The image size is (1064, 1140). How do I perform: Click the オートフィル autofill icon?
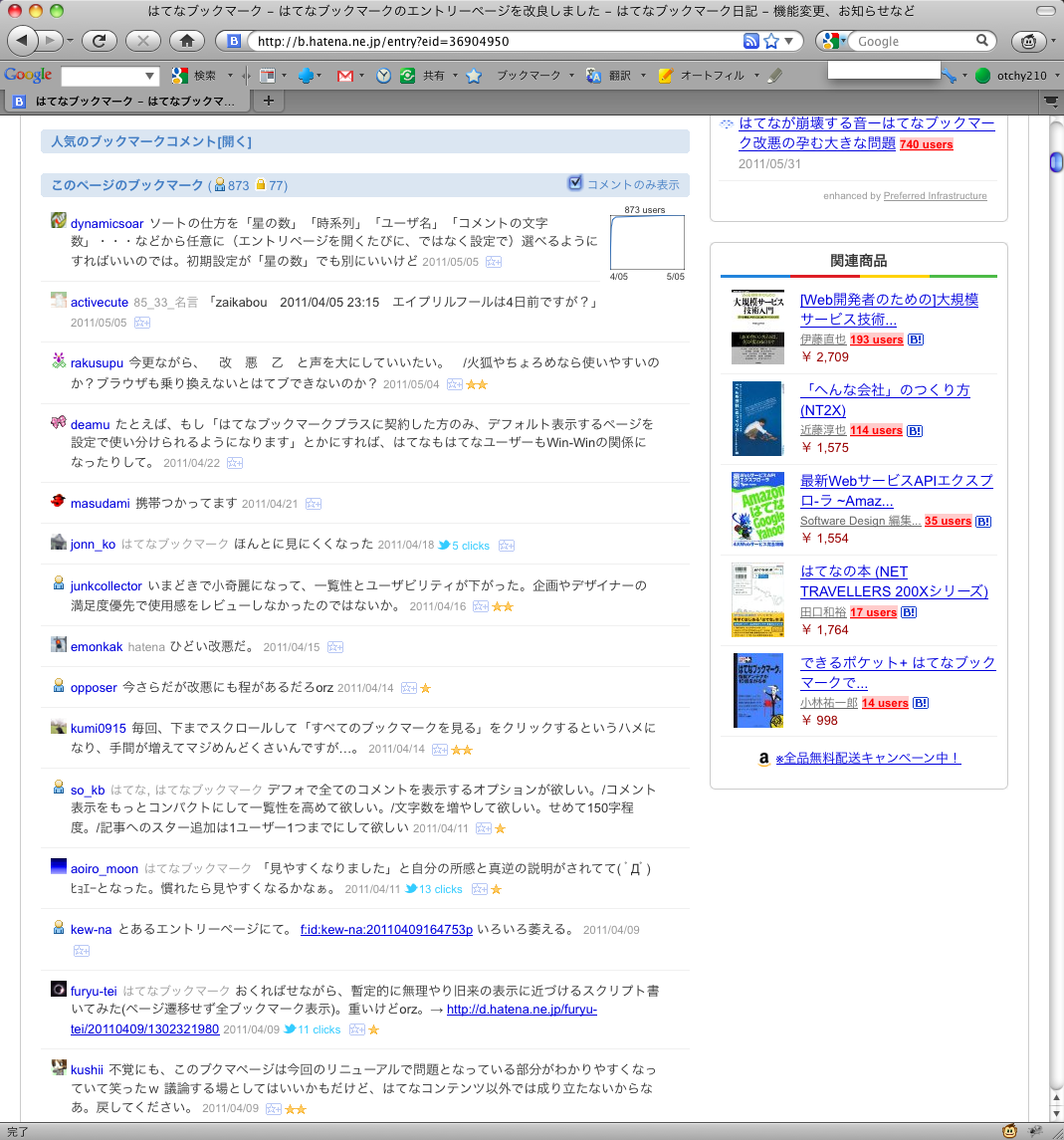(x=665, y=76)
